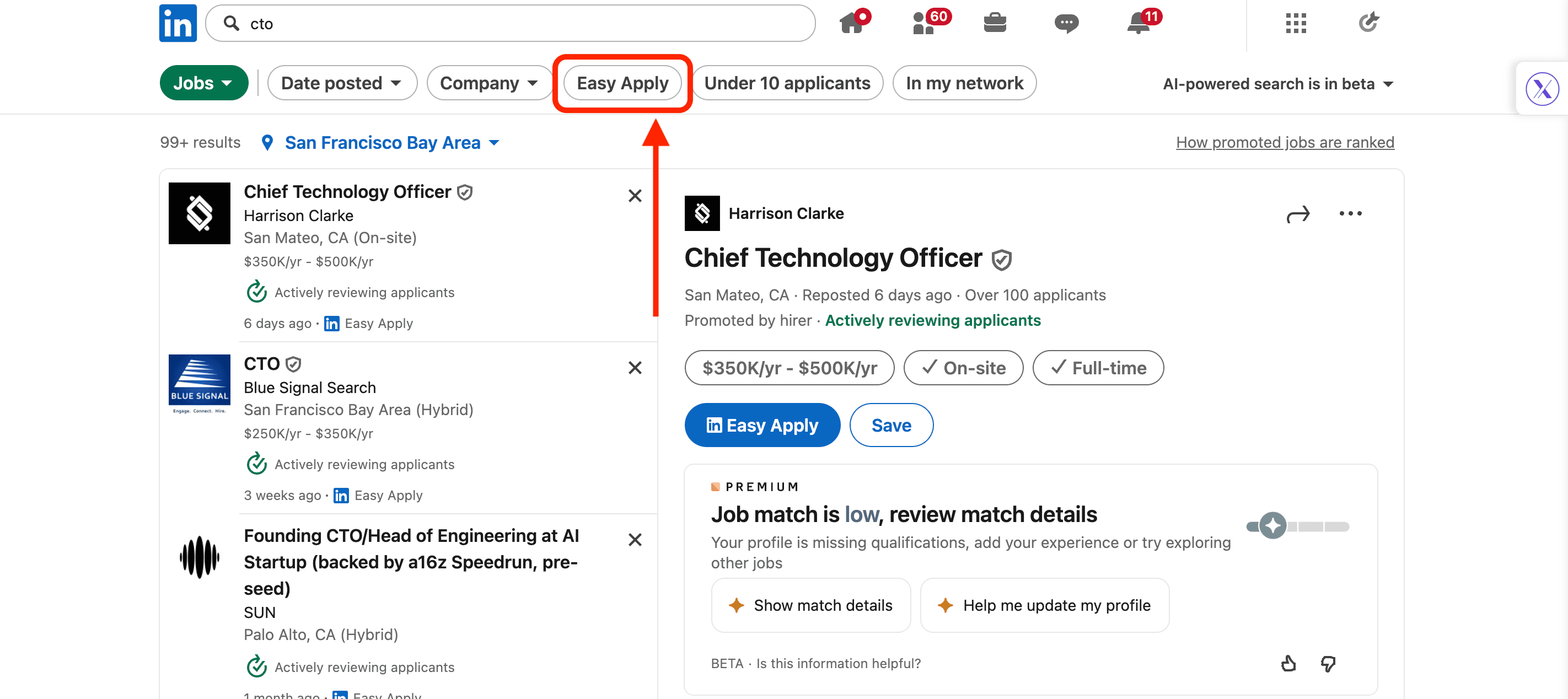Open the Date posted dropdown
This screenshot has height=699, width=1568.
341,83
